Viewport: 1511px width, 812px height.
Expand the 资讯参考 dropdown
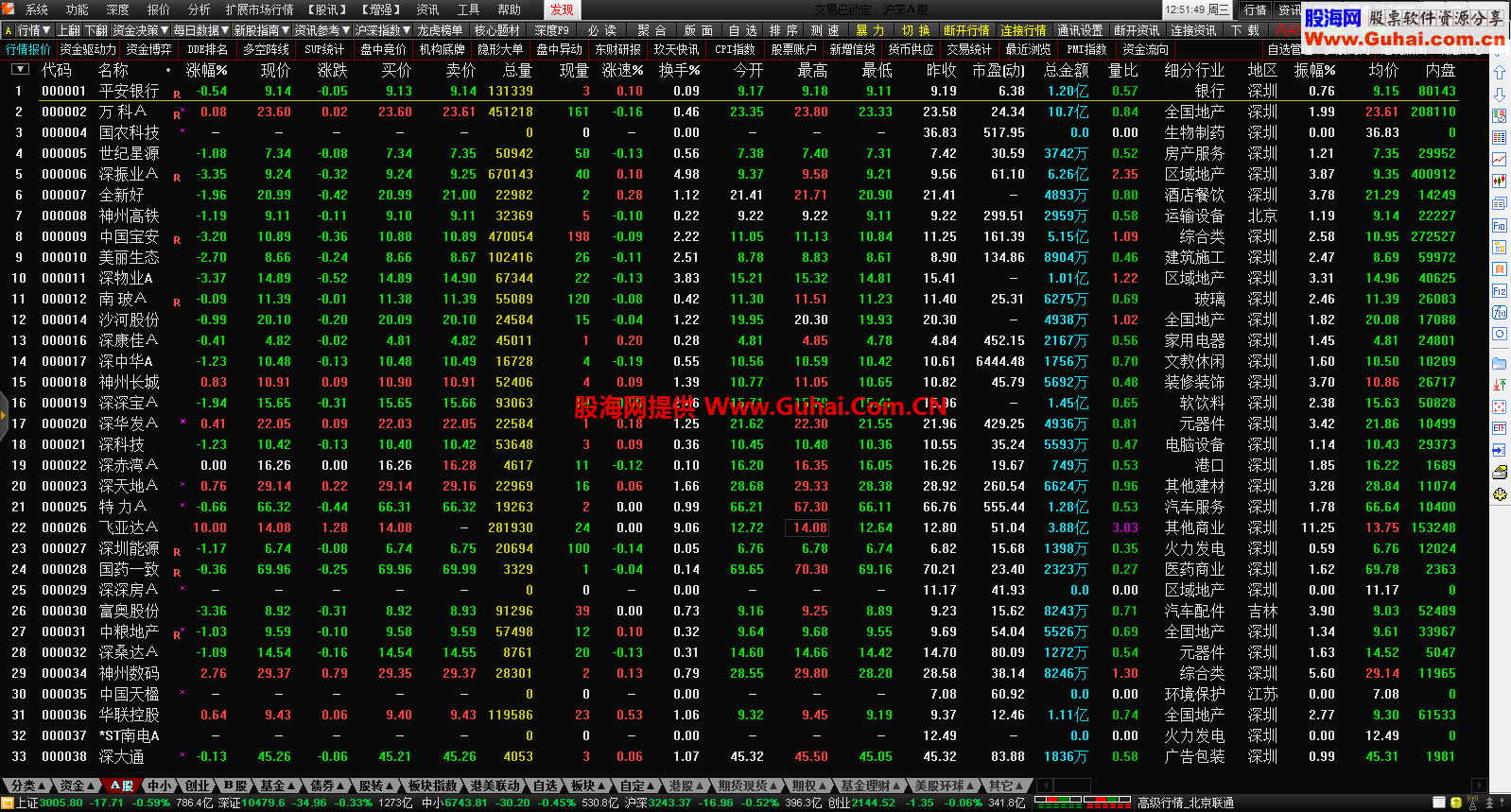click(321, 30)
